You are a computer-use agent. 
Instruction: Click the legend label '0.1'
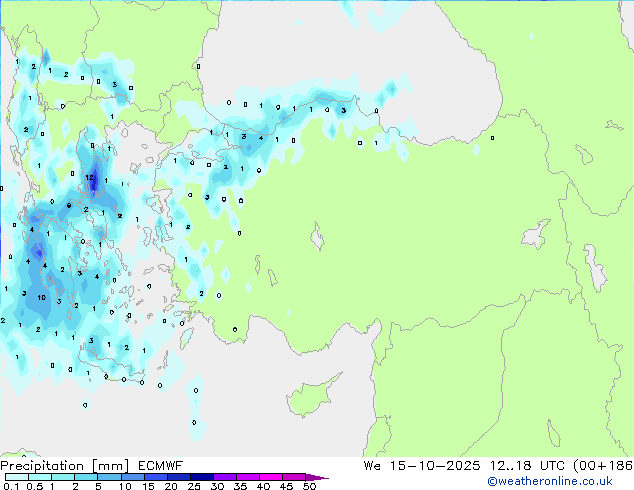click(x=11, y=486)
